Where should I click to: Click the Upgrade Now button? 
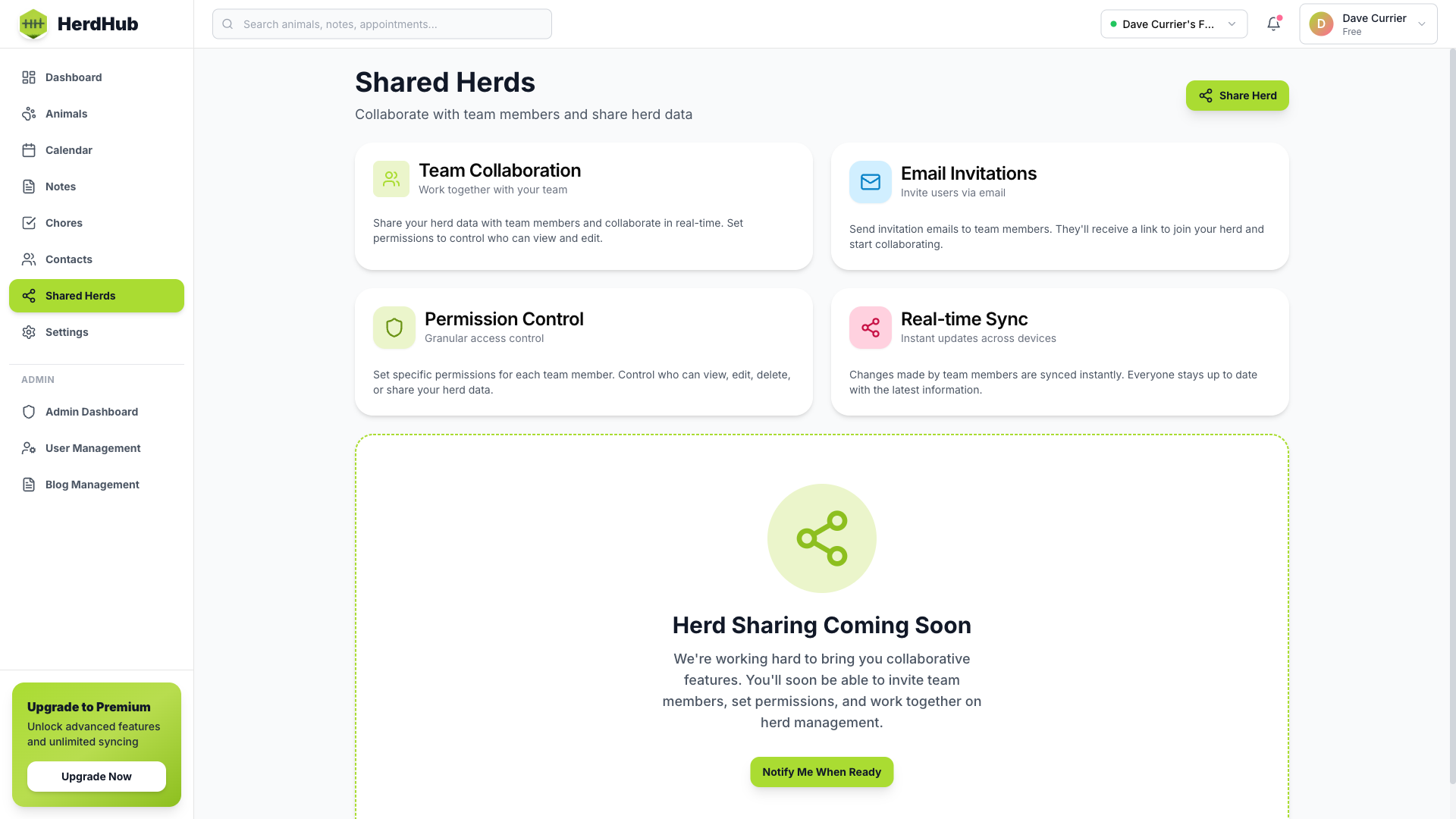96,777
